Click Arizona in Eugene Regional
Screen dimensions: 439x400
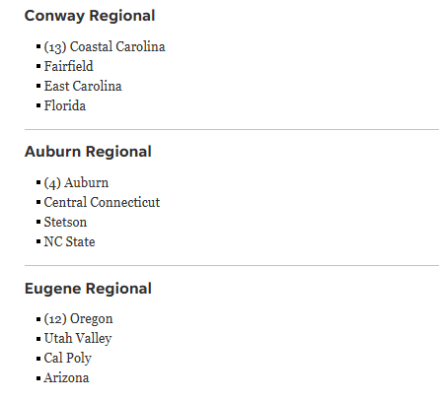point(66,378)
